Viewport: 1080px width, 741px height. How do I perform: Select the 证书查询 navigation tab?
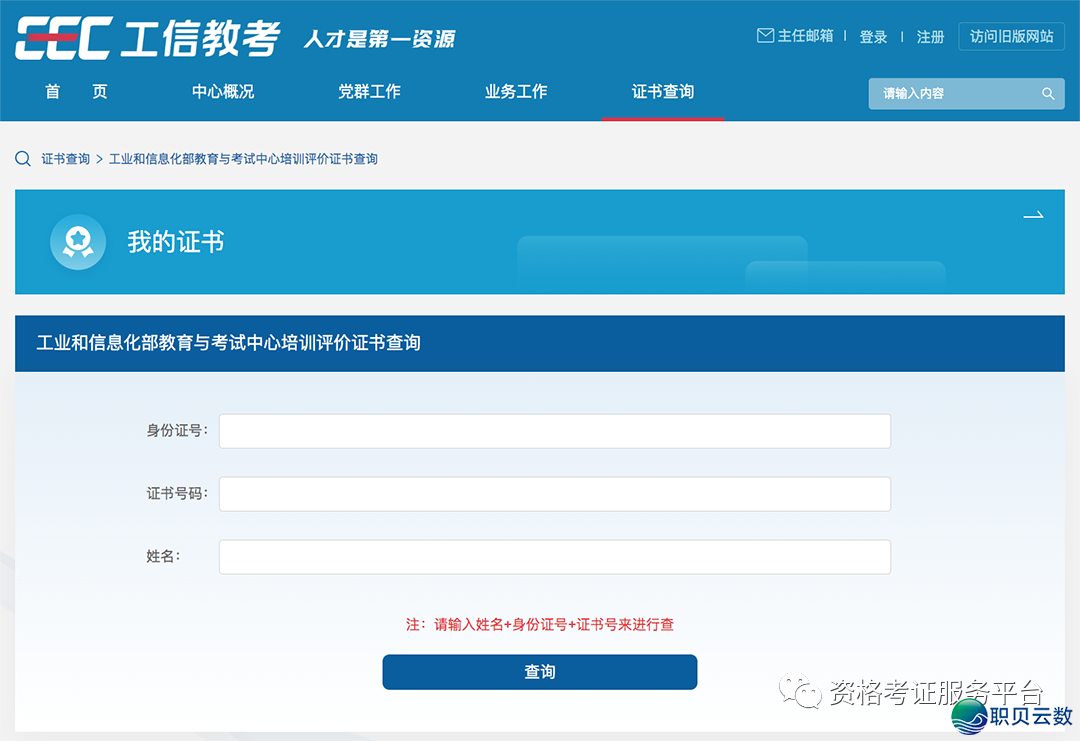(x=662, y=91)
